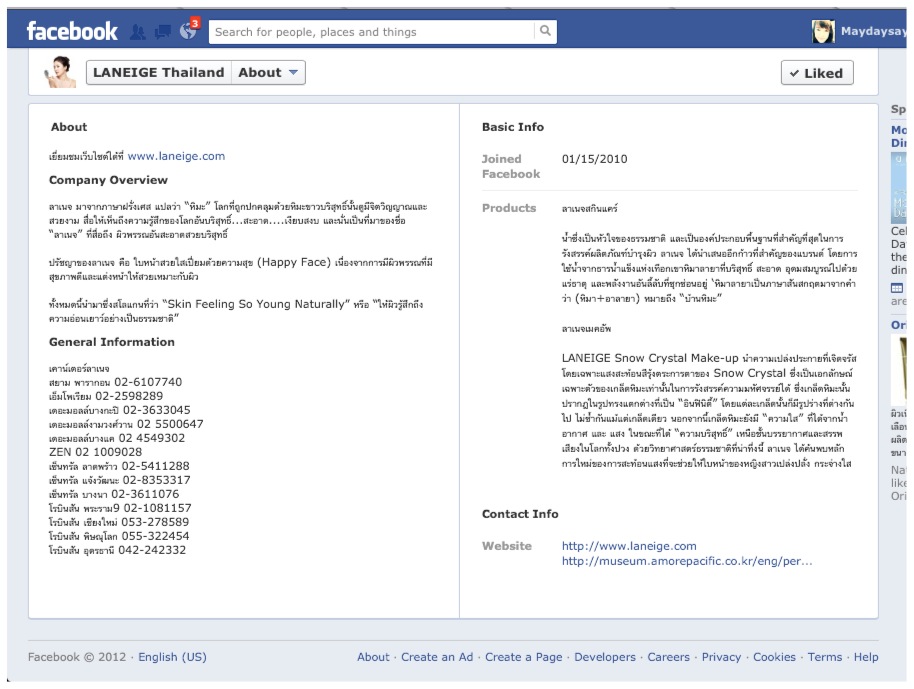Toggle the Liked button
Viewport: 914px width, 689px height.
point(817,73)
